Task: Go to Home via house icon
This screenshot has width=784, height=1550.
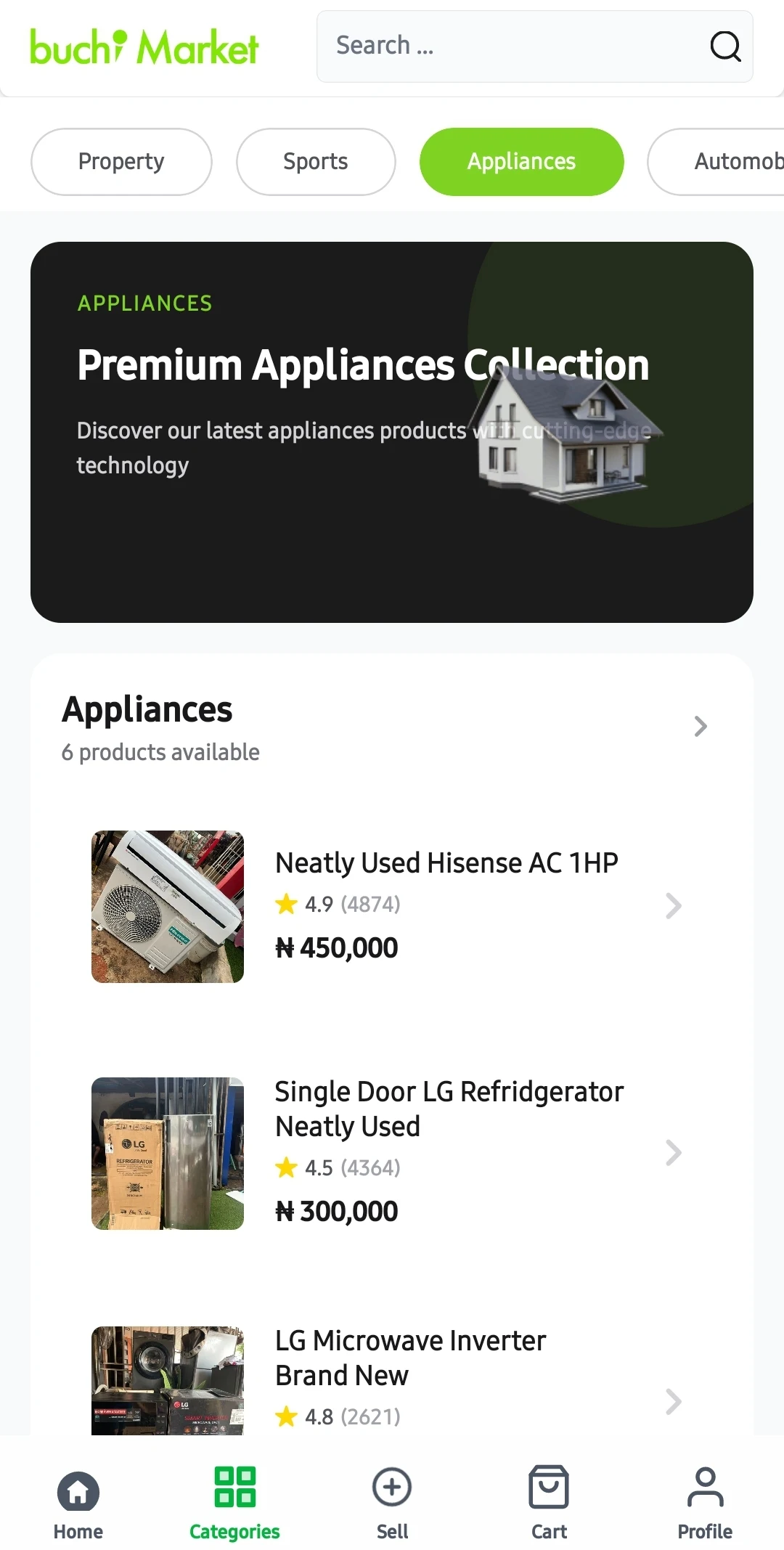Action: pos(78,1490)
